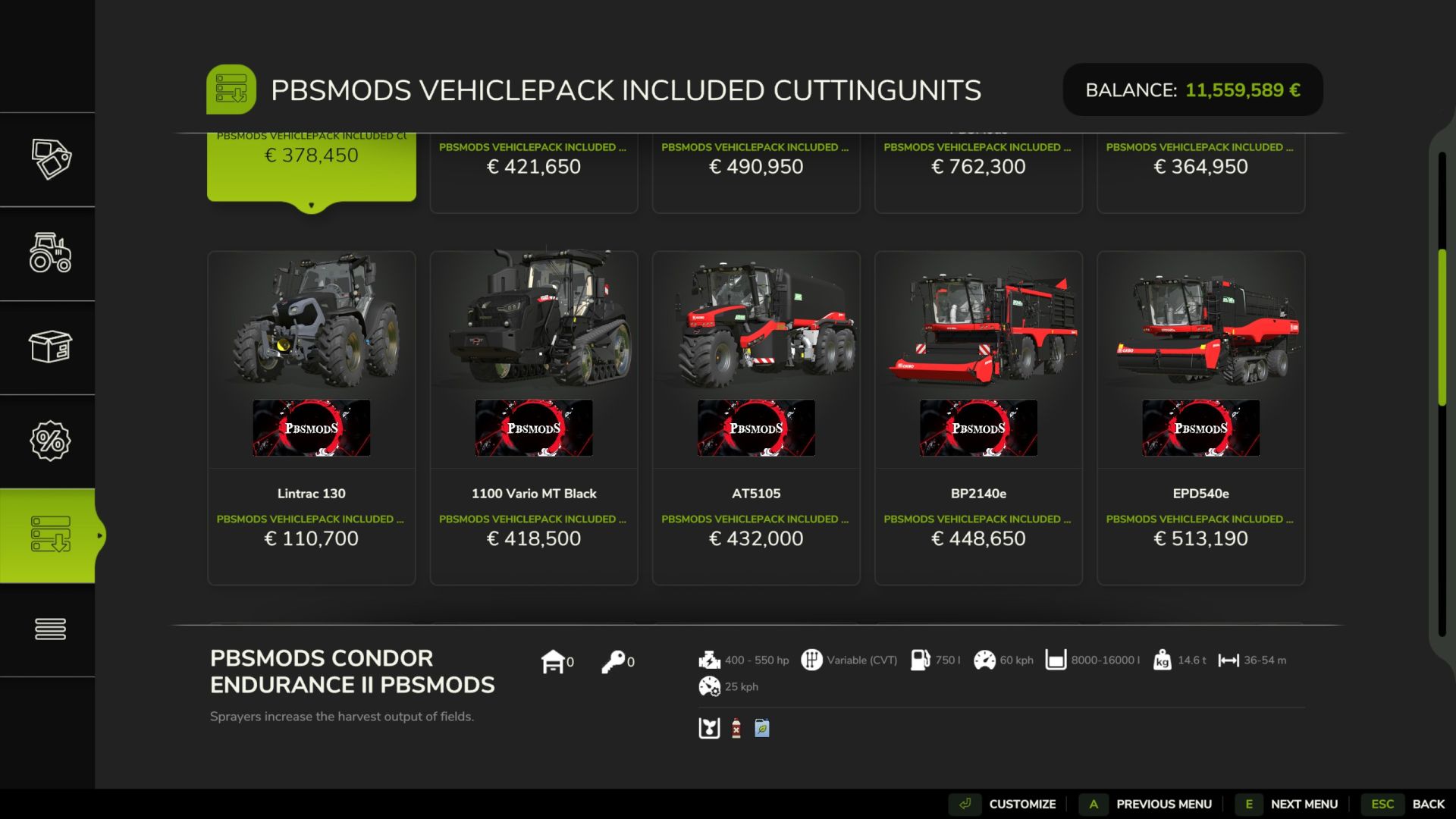Screen dimensions: 1456x819
Task: Open the tractor vehicles category icon
Action: pyautogui.click(x=51, y=253)
